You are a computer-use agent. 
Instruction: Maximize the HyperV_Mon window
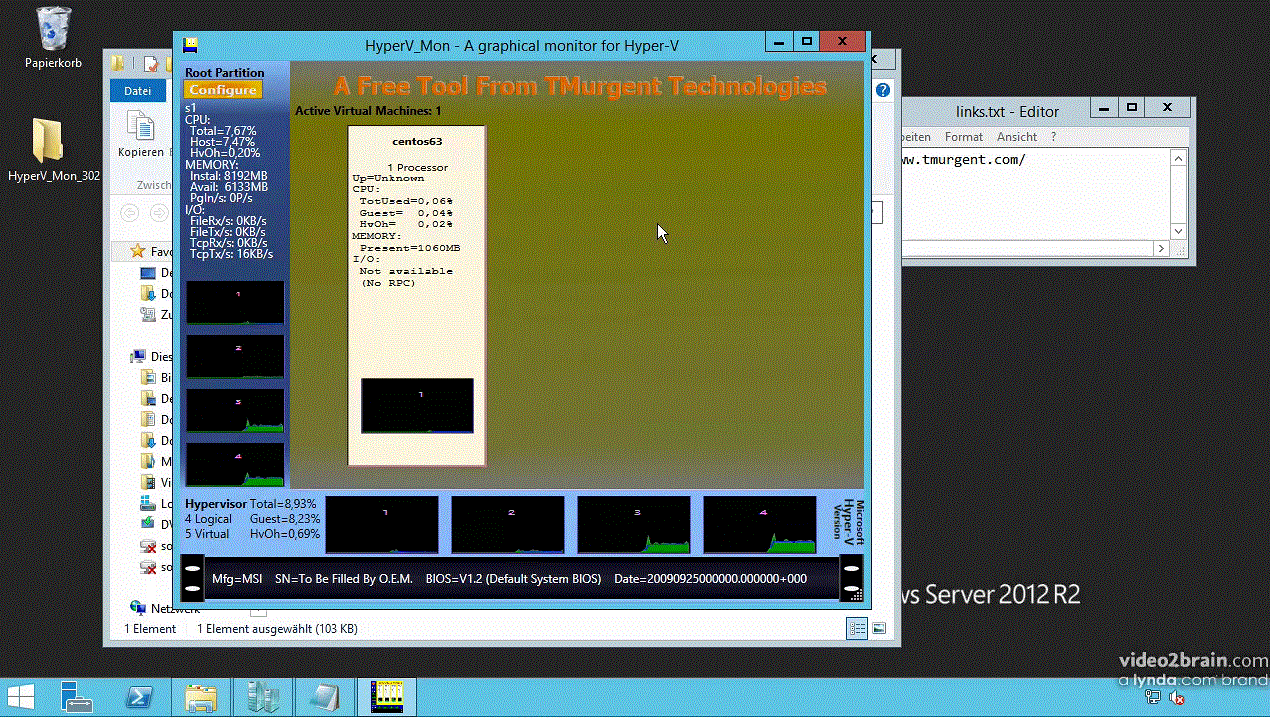pyautogui.click(x=806, y=42)
